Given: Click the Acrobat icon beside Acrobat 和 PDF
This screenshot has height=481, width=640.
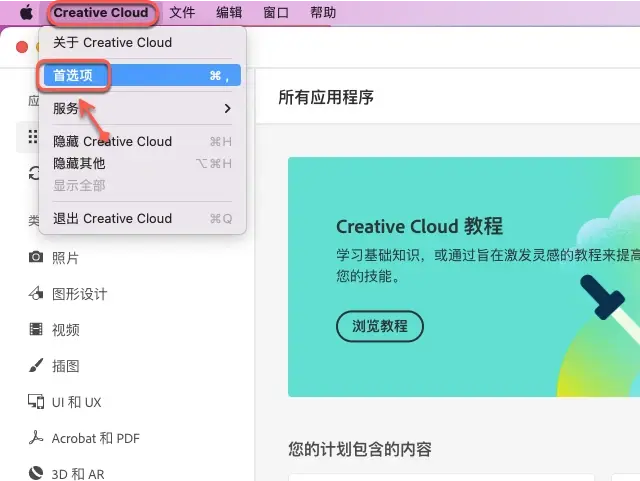Looking at the screenshot, I should [x=36, y=438].
